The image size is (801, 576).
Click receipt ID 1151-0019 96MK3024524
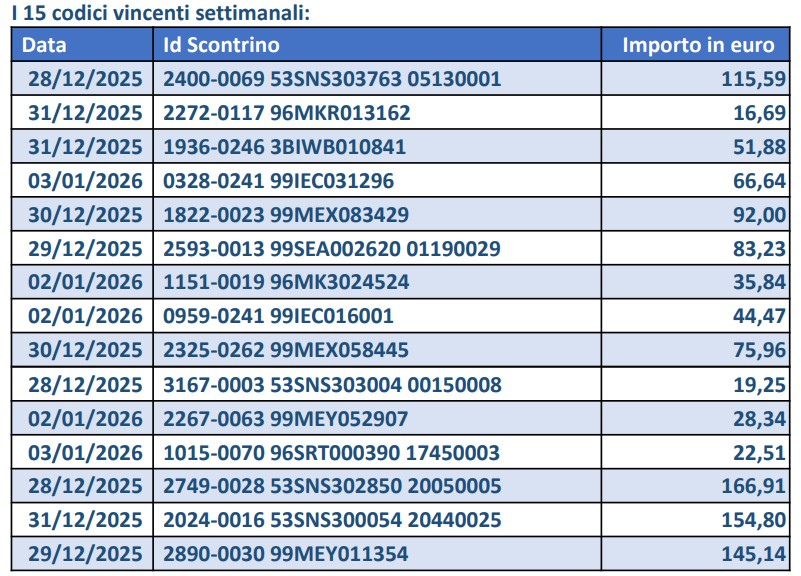[x=286, y=282]
